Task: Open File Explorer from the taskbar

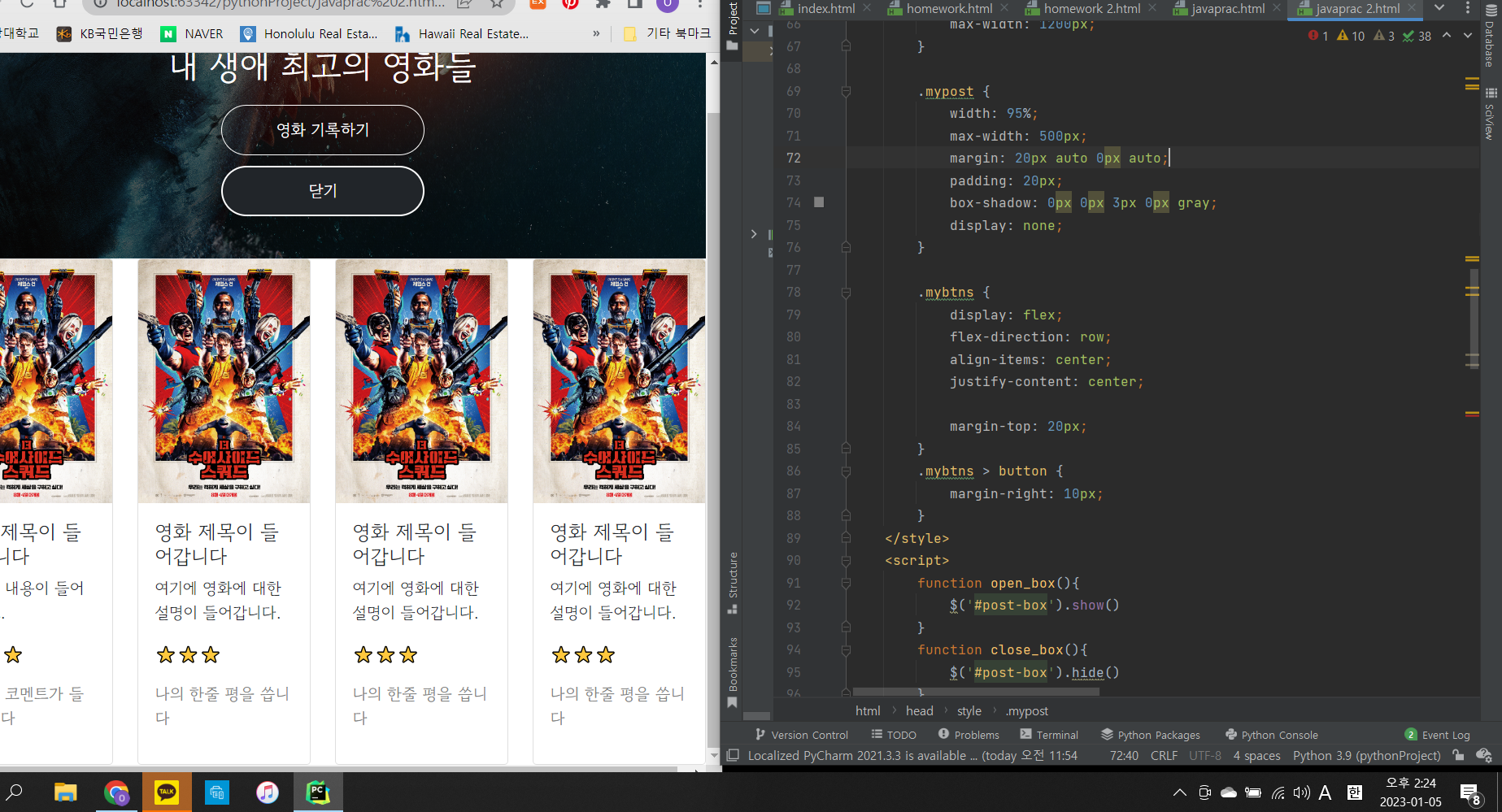Action: pyautogui.click(x=65, y=792)
